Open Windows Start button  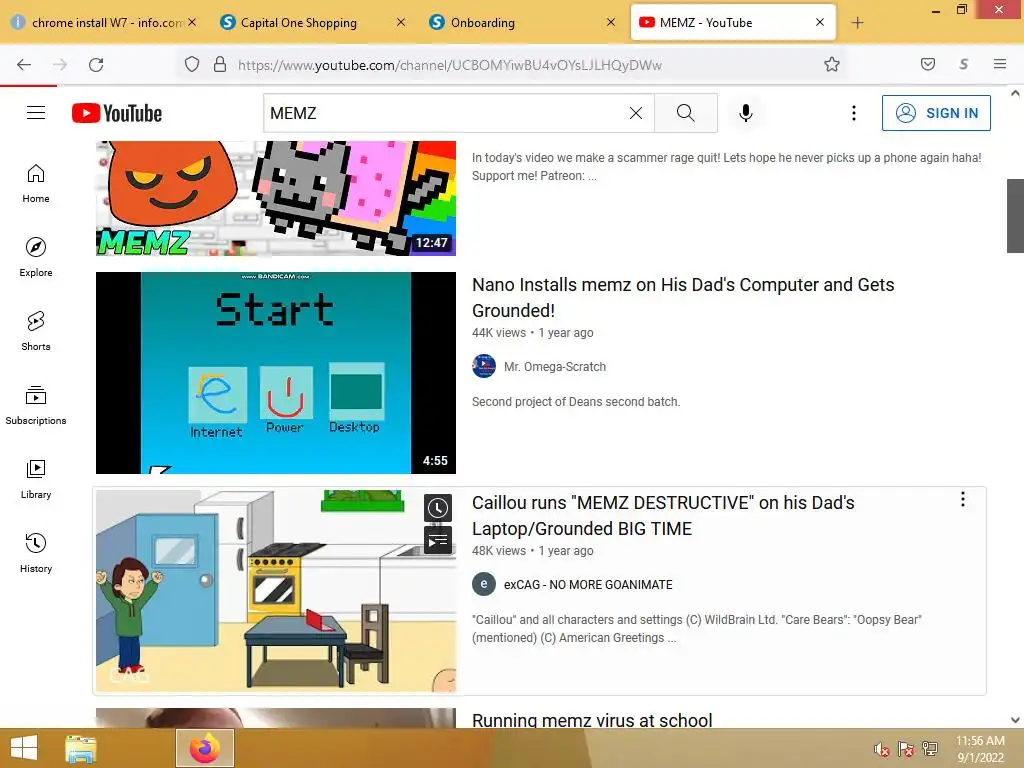coord(24,748)
